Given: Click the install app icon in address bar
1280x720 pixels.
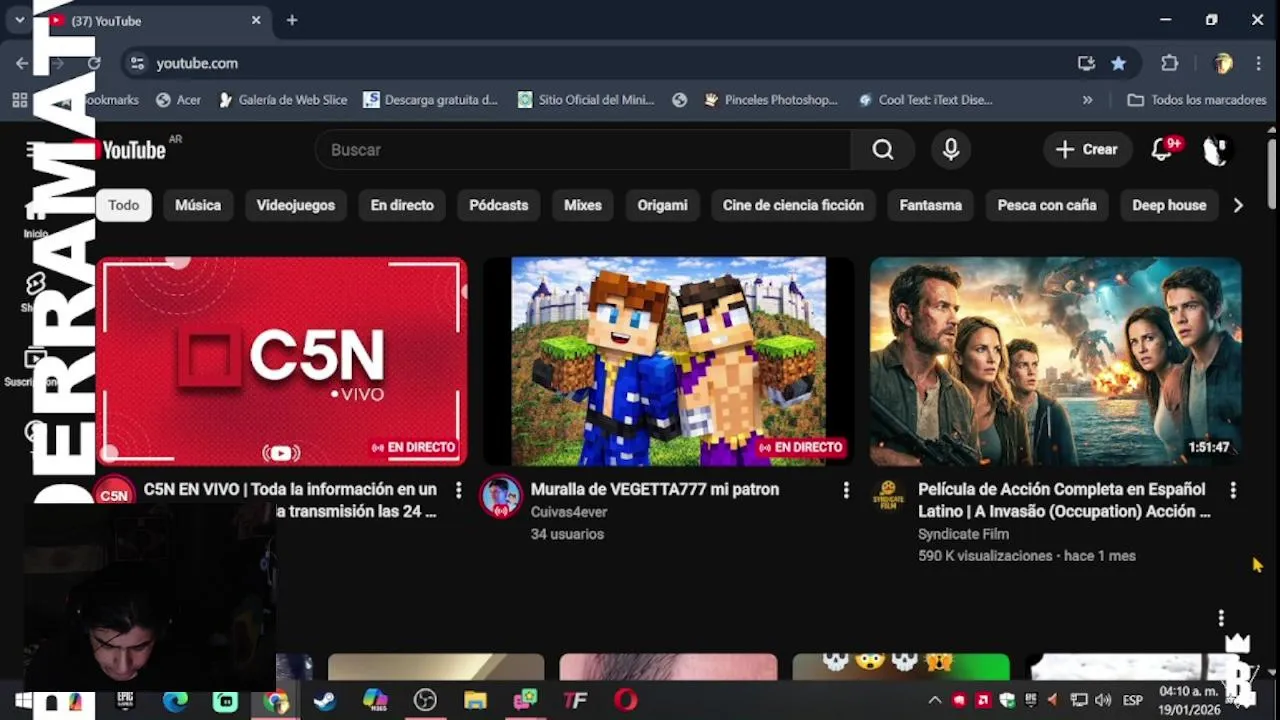Looking at the screenshot, I should pos(1086,63).
